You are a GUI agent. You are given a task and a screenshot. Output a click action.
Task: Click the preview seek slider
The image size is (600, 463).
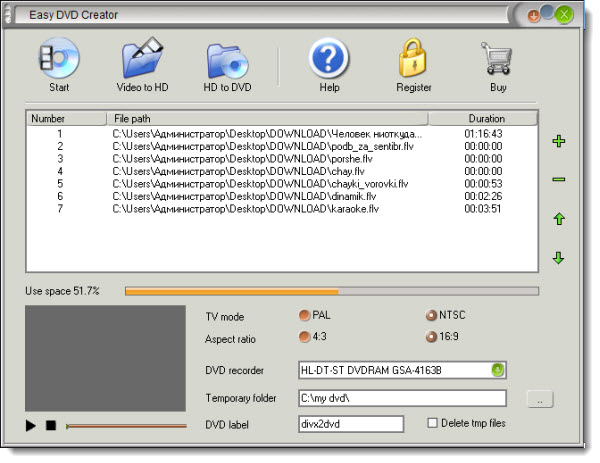click(126, 426)
